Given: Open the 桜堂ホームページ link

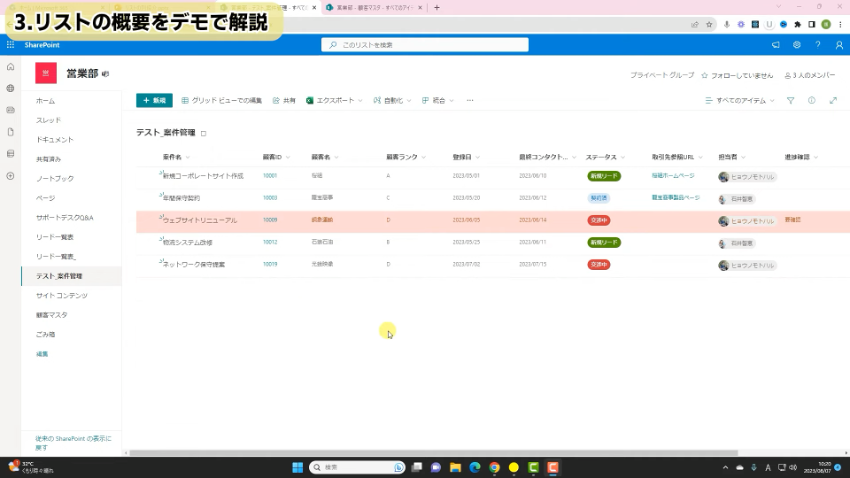Looking at the screenshot, I should (673, 175).
